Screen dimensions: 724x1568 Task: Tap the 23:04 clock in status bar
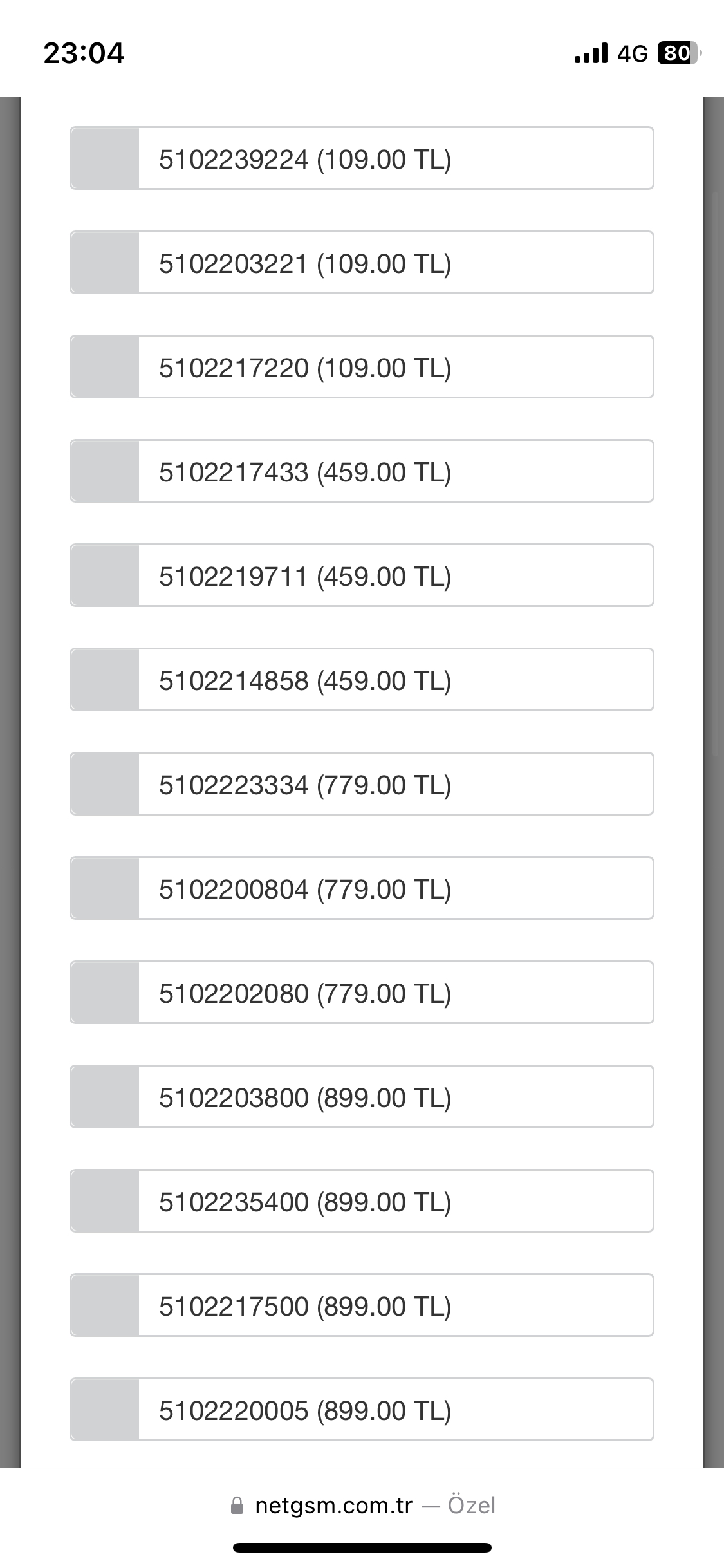tap(84, 53)
